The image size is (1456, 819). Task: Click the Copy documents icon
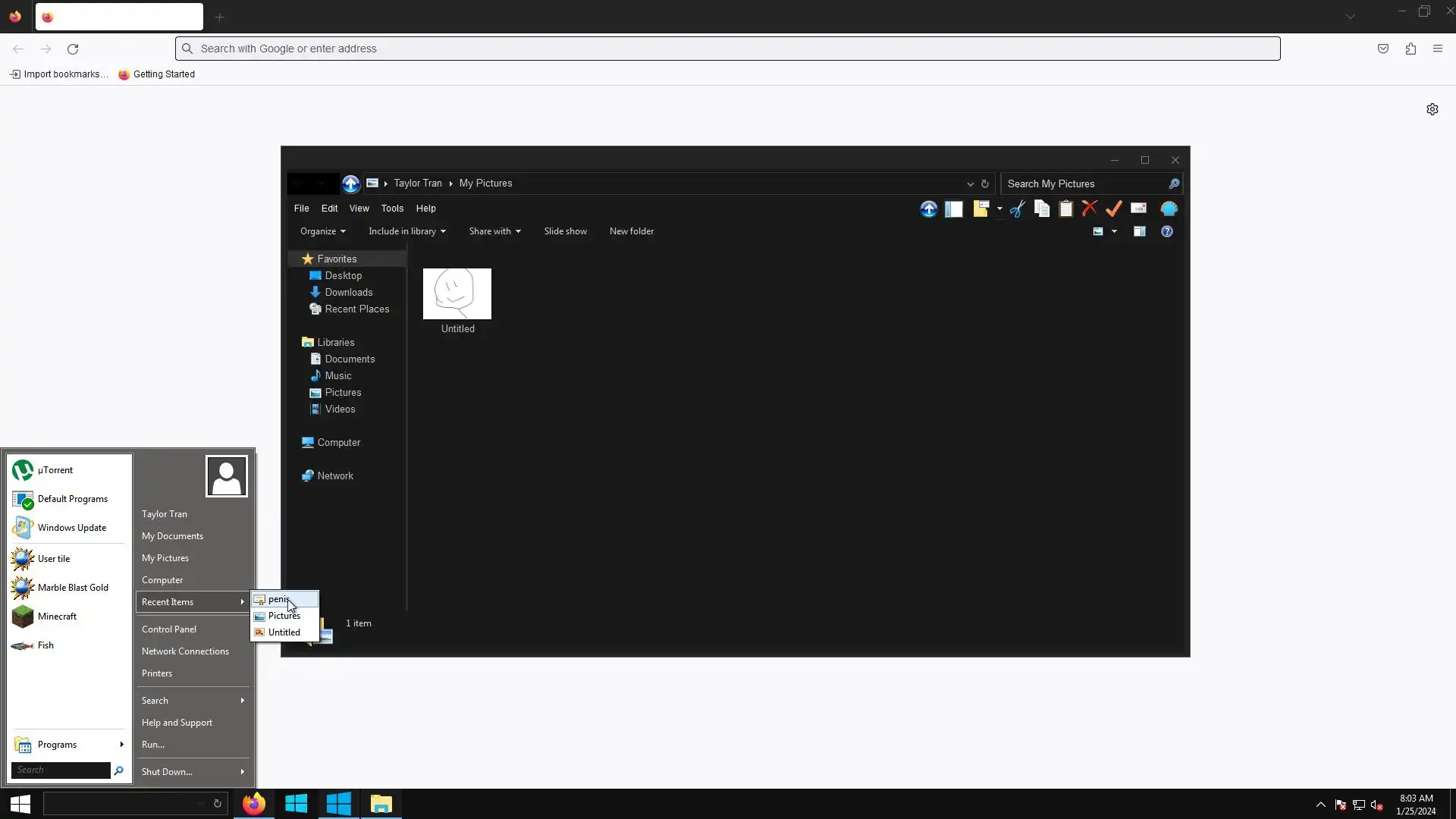pyautogui.click(x=1042, y=209)
